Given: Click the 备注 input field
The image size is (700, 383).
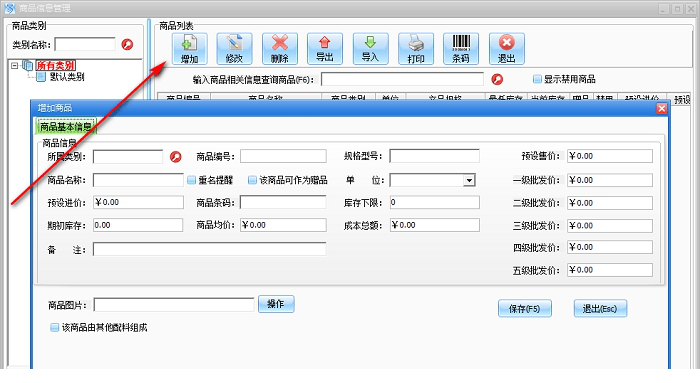Looking at the screenshot, I should (x=209, y=249).
